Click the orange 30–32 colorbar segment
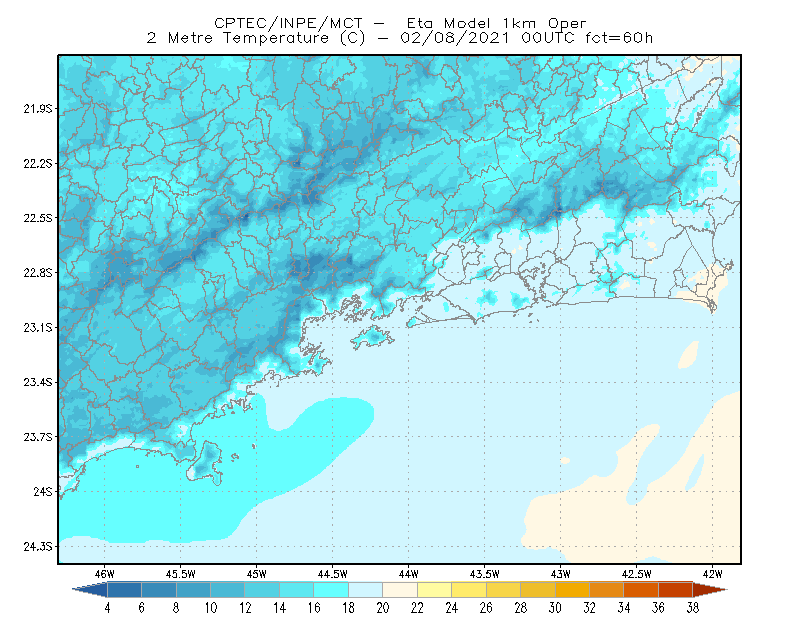 572,590
